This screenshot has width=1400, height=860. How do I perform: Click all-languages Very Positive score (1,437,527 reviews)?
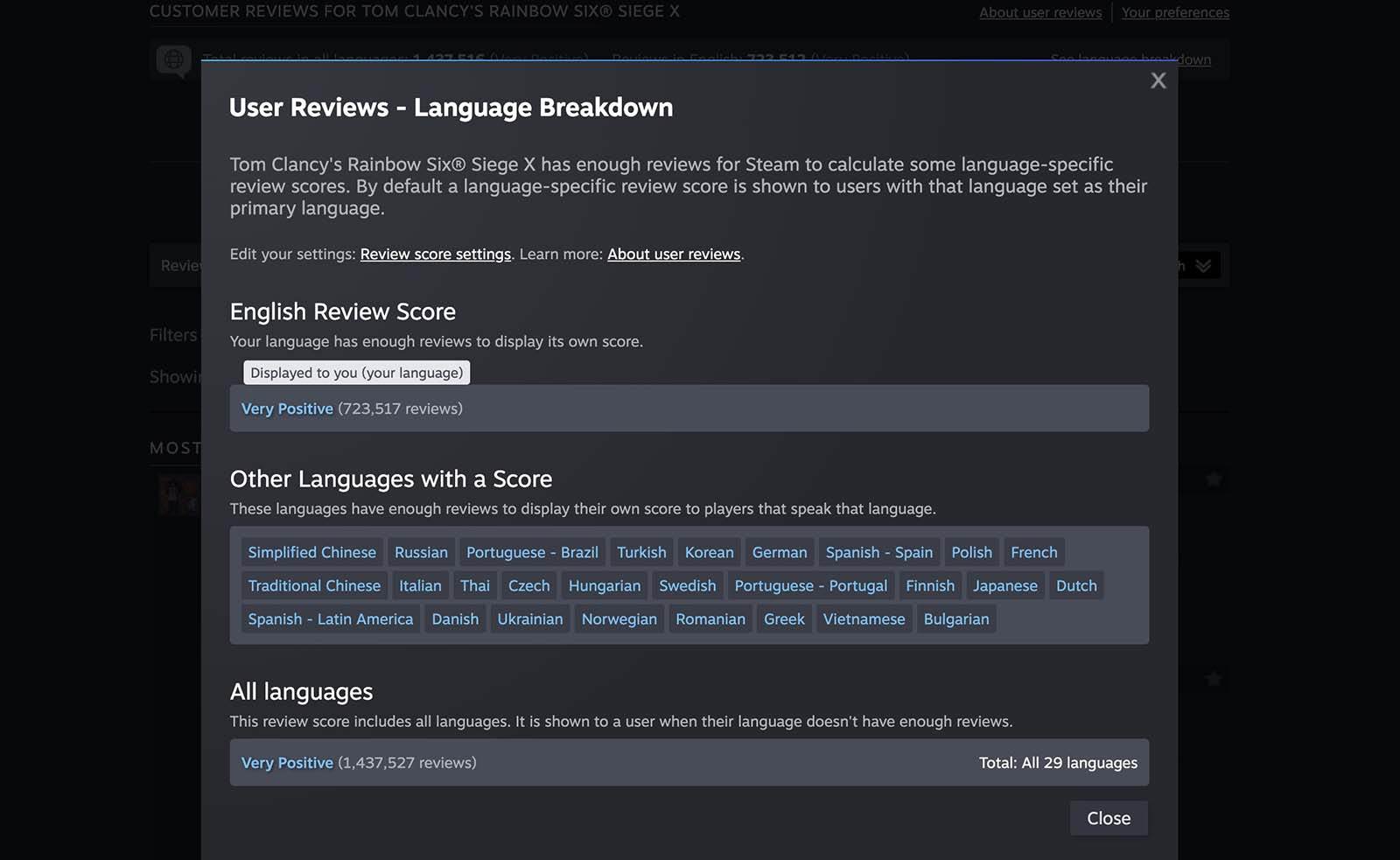pyautogui.click(x=359, y=763)
